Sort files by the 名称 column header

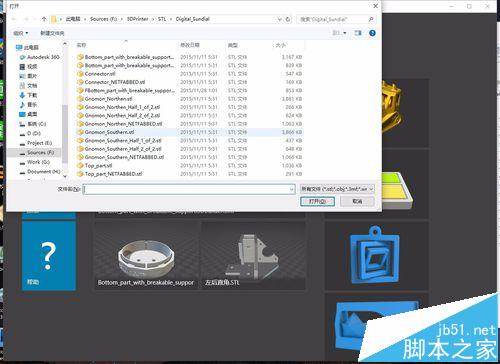pos(81,45)
